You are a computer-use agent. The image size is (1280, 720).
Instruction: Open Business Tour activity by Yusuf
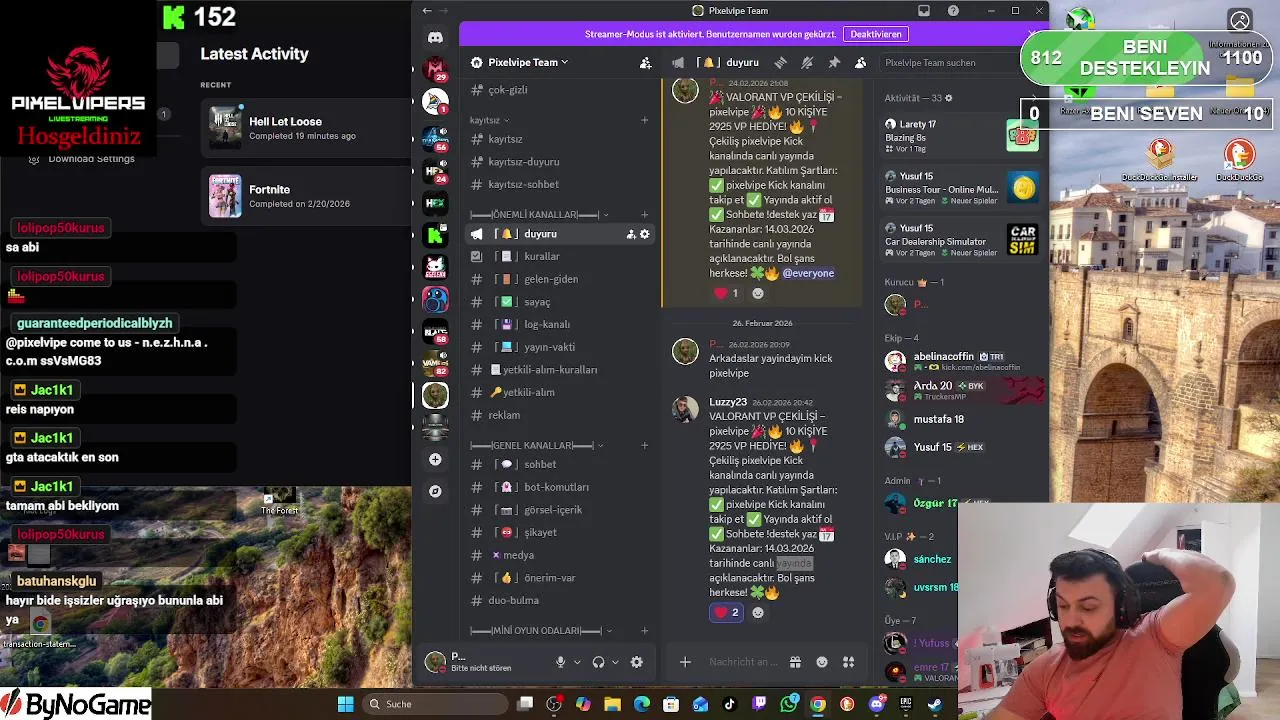(961, 187)
